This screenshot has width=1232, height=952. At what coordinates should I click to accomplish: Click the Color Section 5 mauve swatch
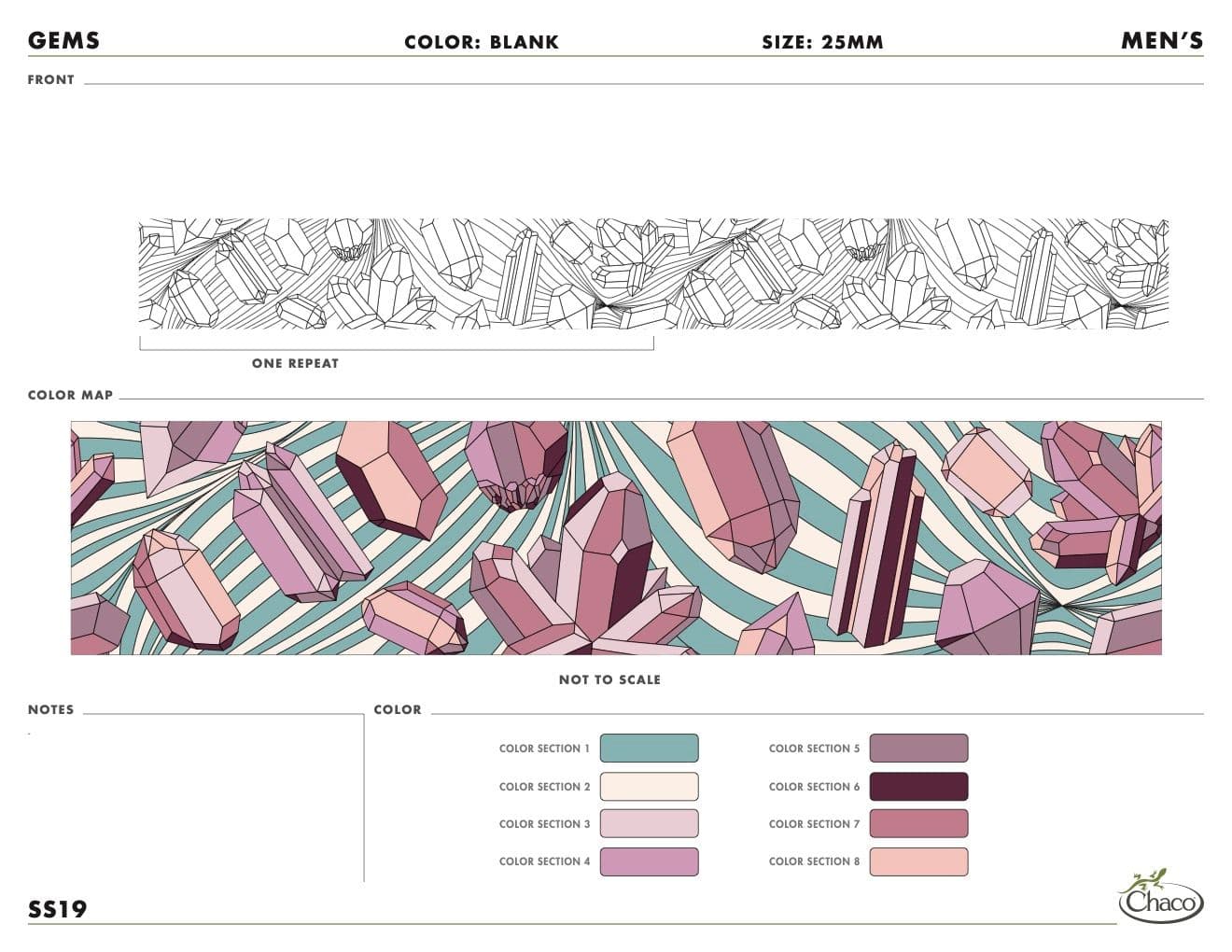[x=918, y=749]
